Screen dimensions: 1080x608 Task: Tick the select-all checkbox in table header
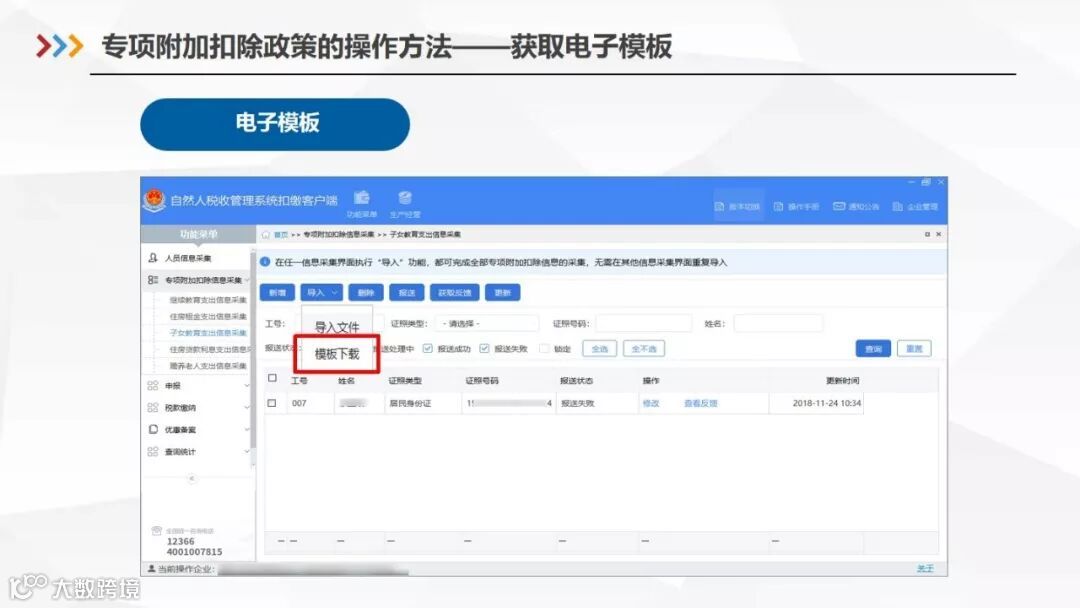pos(272,378)
